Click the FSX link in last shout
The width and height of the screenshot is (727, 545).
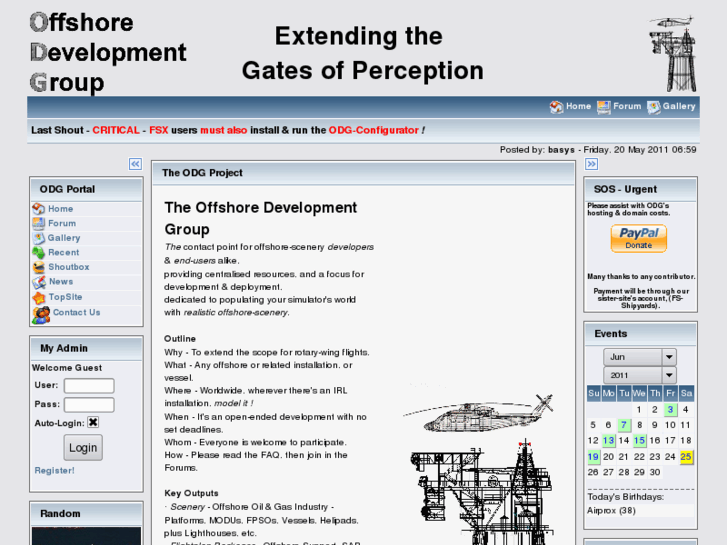(159, 130)
